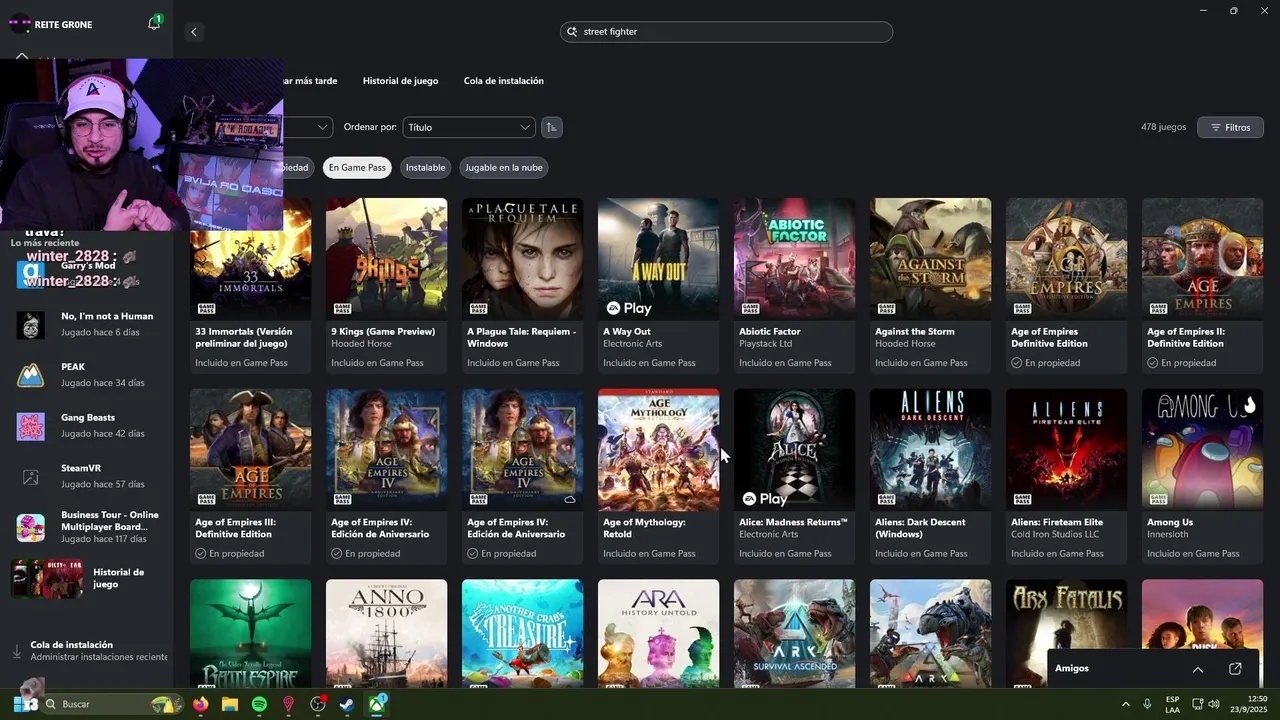The image size is (1280, 720).
Task: Open Alice: Madness Returns thumbnail
Action: [x=795, y=450]
